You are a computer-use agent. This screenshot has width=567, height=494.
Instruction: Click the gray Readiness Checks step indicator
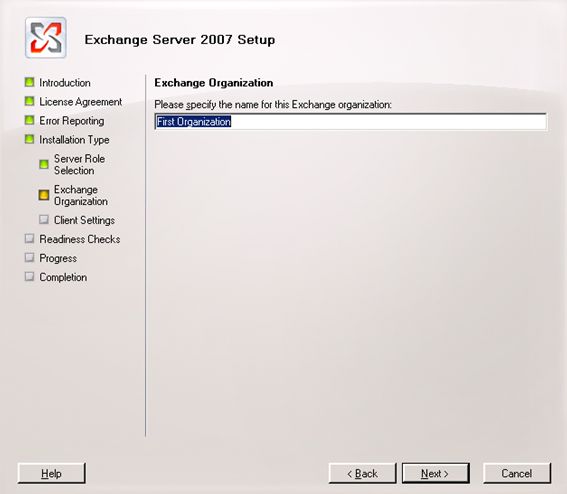(x=29, y=239)
